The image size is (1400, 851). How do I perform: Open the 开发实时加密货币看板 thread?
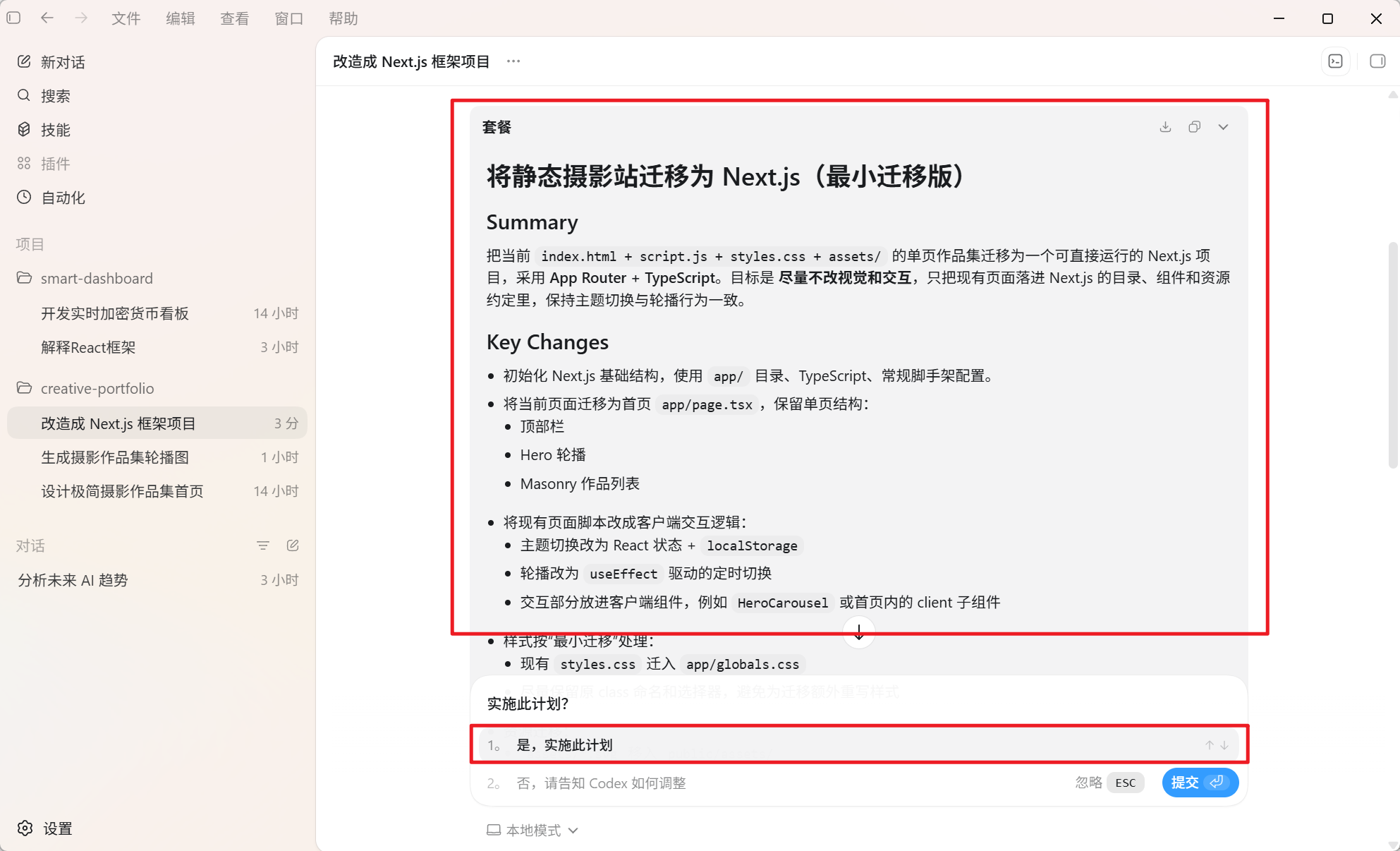click(x=157, y=313)
